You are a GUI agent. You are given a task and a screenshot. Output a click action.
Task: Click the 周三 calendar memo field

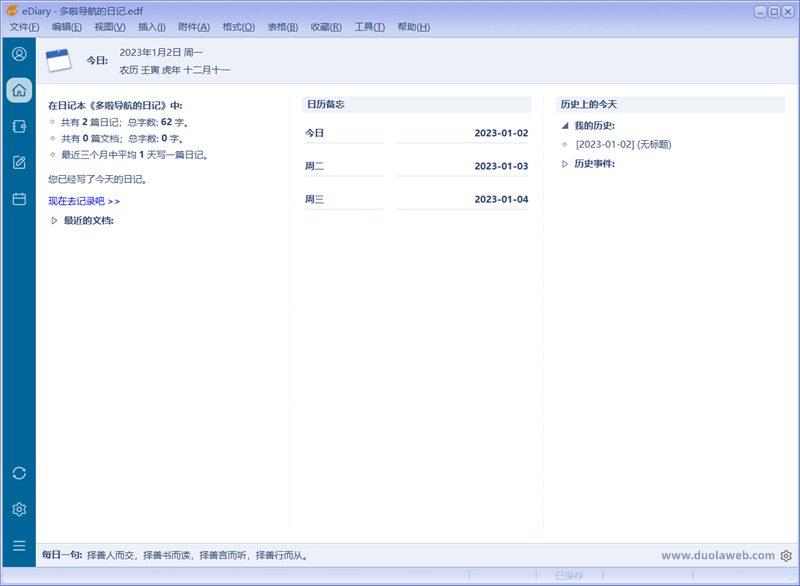click(x=343, y=199)
